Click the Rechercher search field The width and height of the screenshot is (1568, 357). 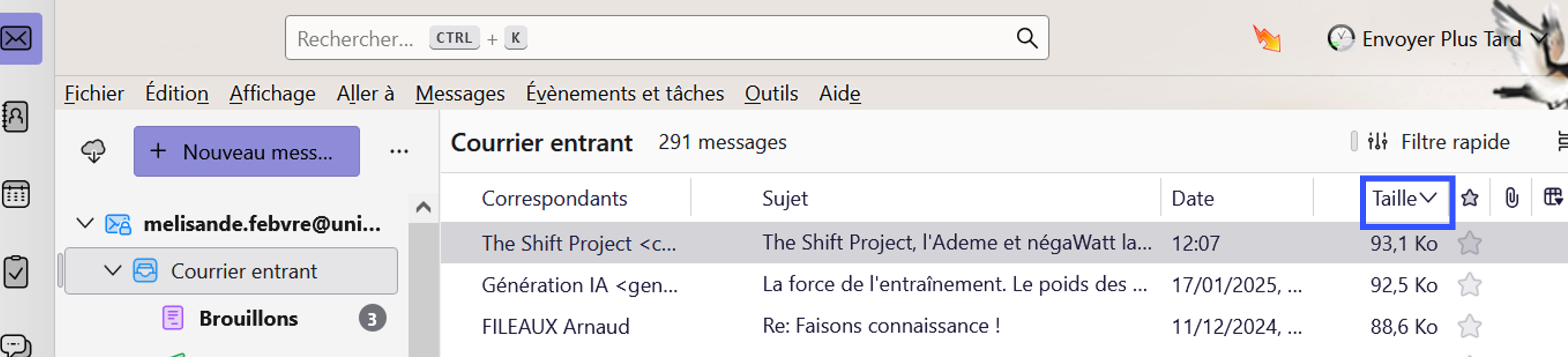639,38
